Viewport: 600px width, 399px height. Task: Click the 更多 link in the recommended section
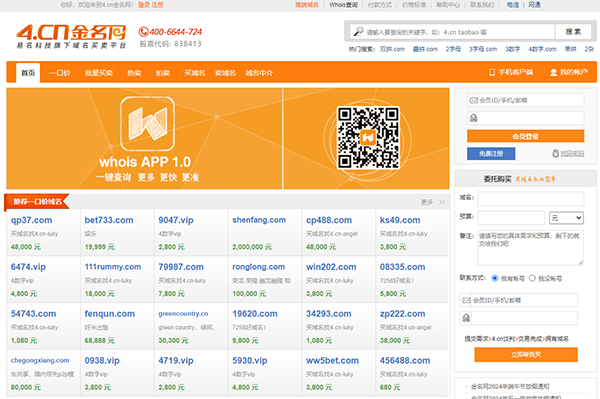pos(427,202)
